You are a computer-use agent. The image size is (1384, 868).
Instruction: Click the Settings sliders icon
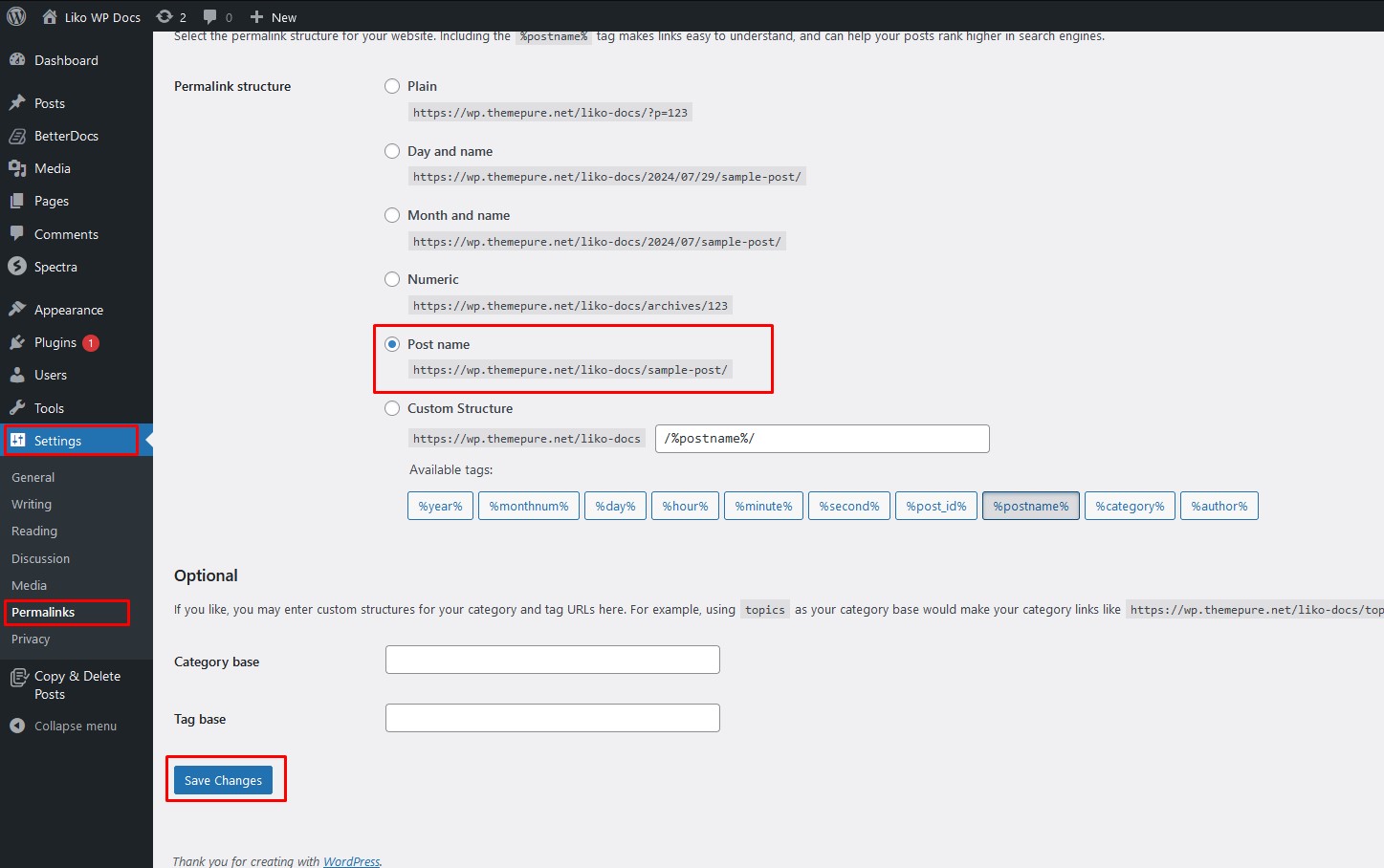coord(17,440)
